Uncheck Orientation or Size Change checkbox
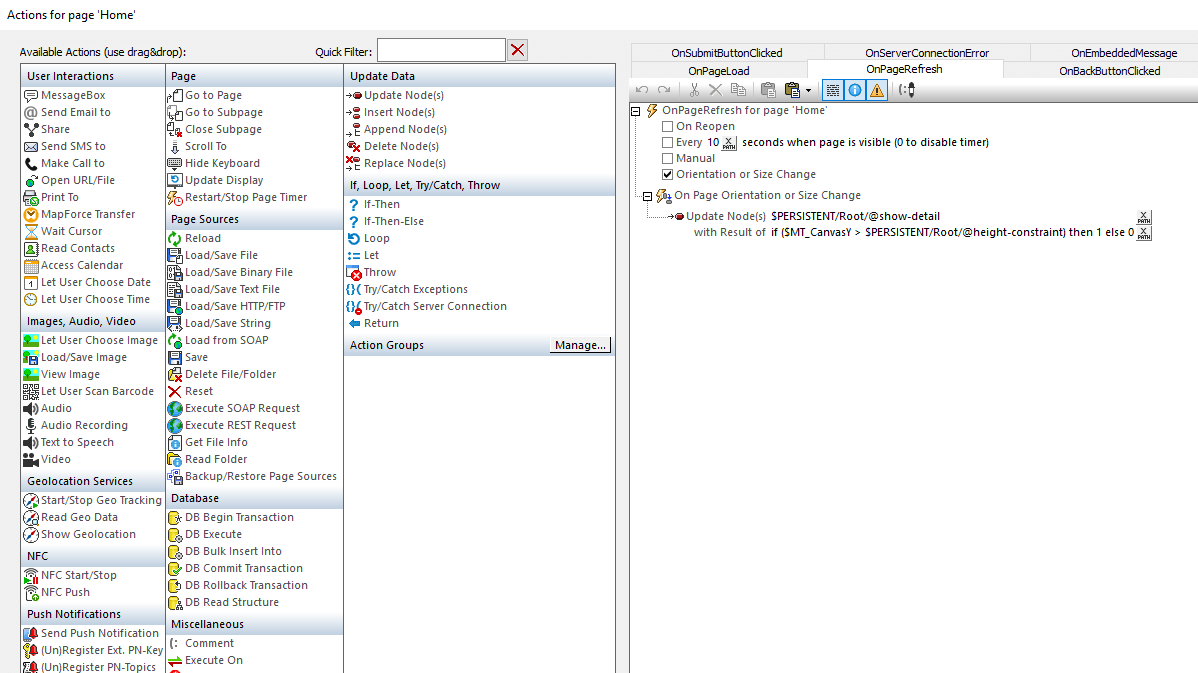This screenshot has height=673, width=1198. pos(668,175)
